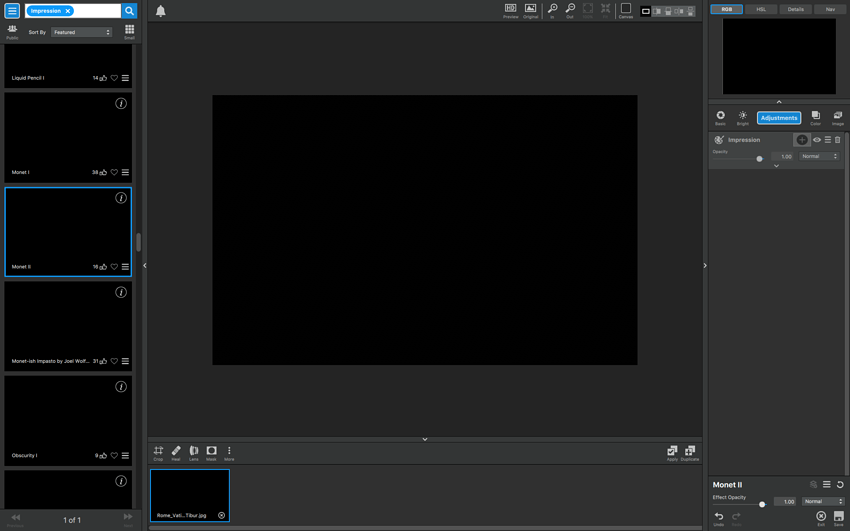The image size is (850, 531).
Task: Click the Duplicate icon
Action: coord(690,452)
